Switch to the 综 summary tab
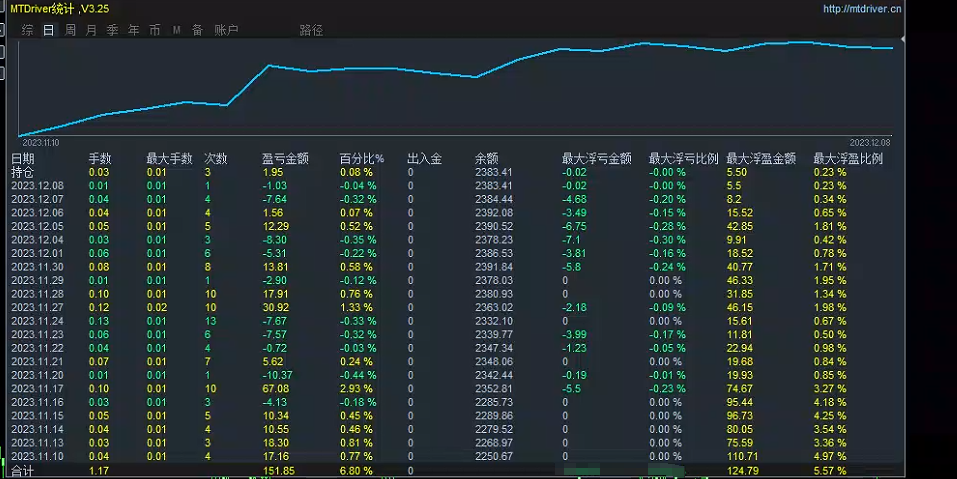This screenshot has height=479, width=957. [27, 30]
